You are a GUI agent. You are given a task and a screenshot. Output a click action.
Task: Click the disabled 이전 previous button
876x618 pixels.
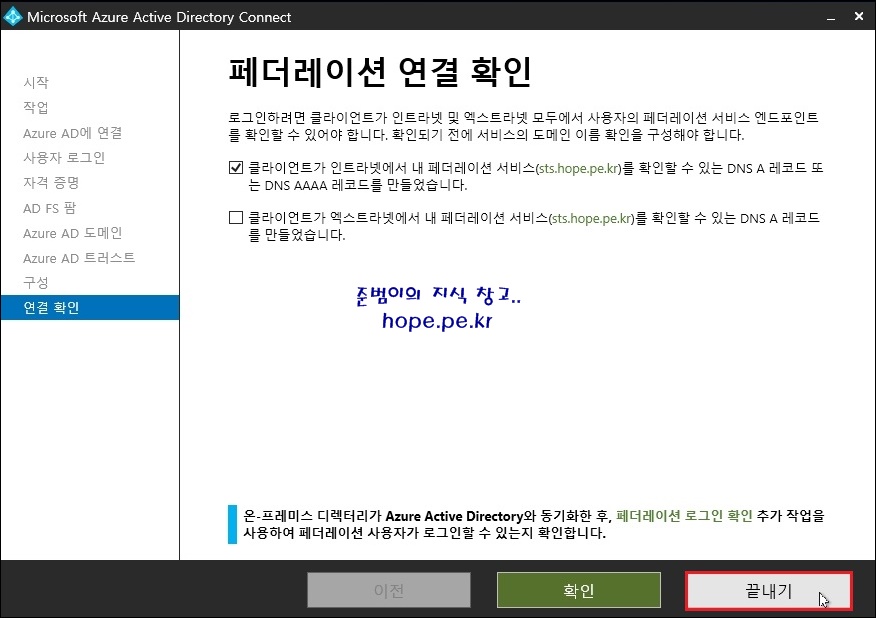click(389, 590)
